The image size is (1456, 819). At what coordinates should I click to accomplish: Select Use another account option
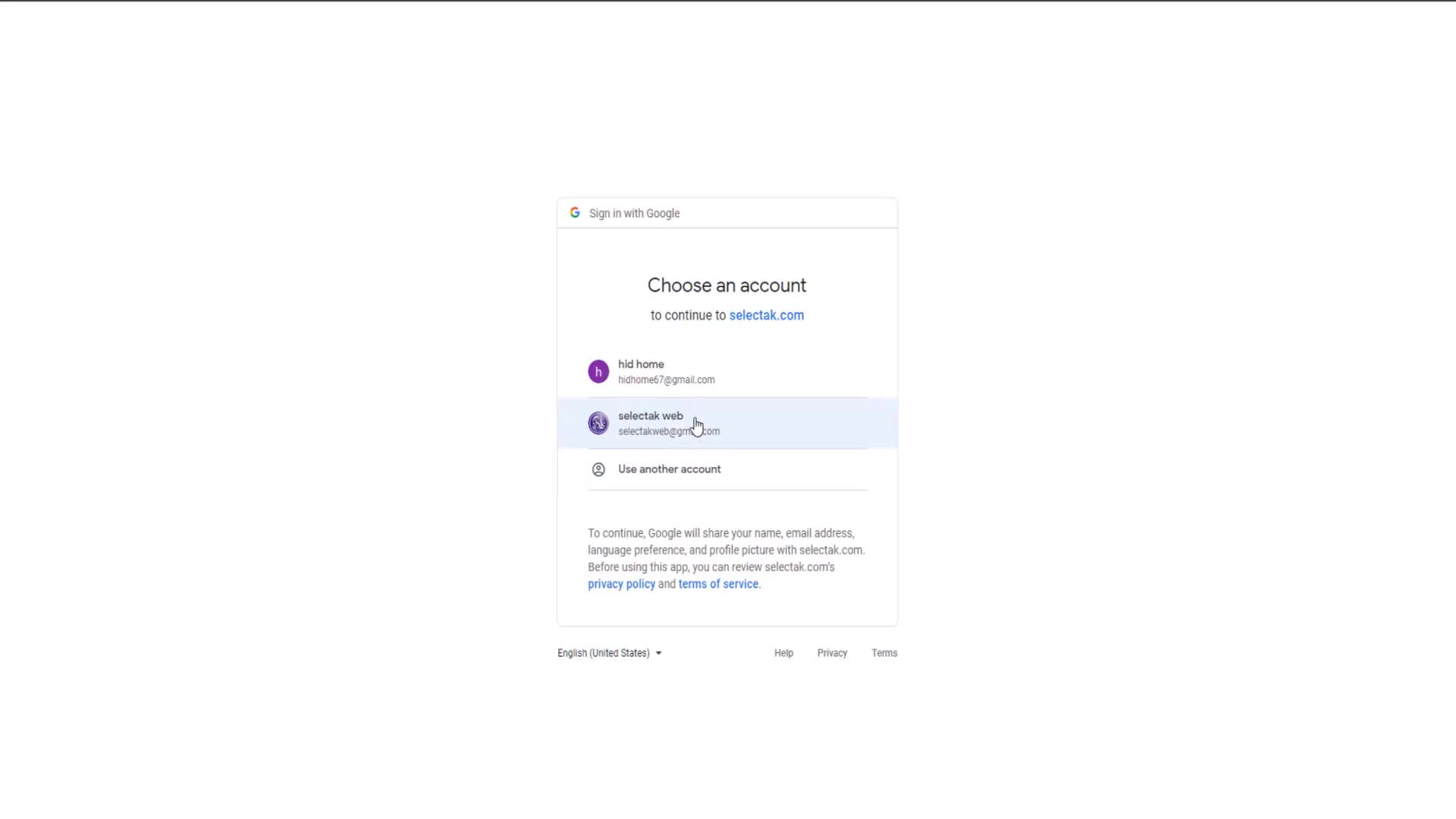pyautogui.click(x=727, y=469)
